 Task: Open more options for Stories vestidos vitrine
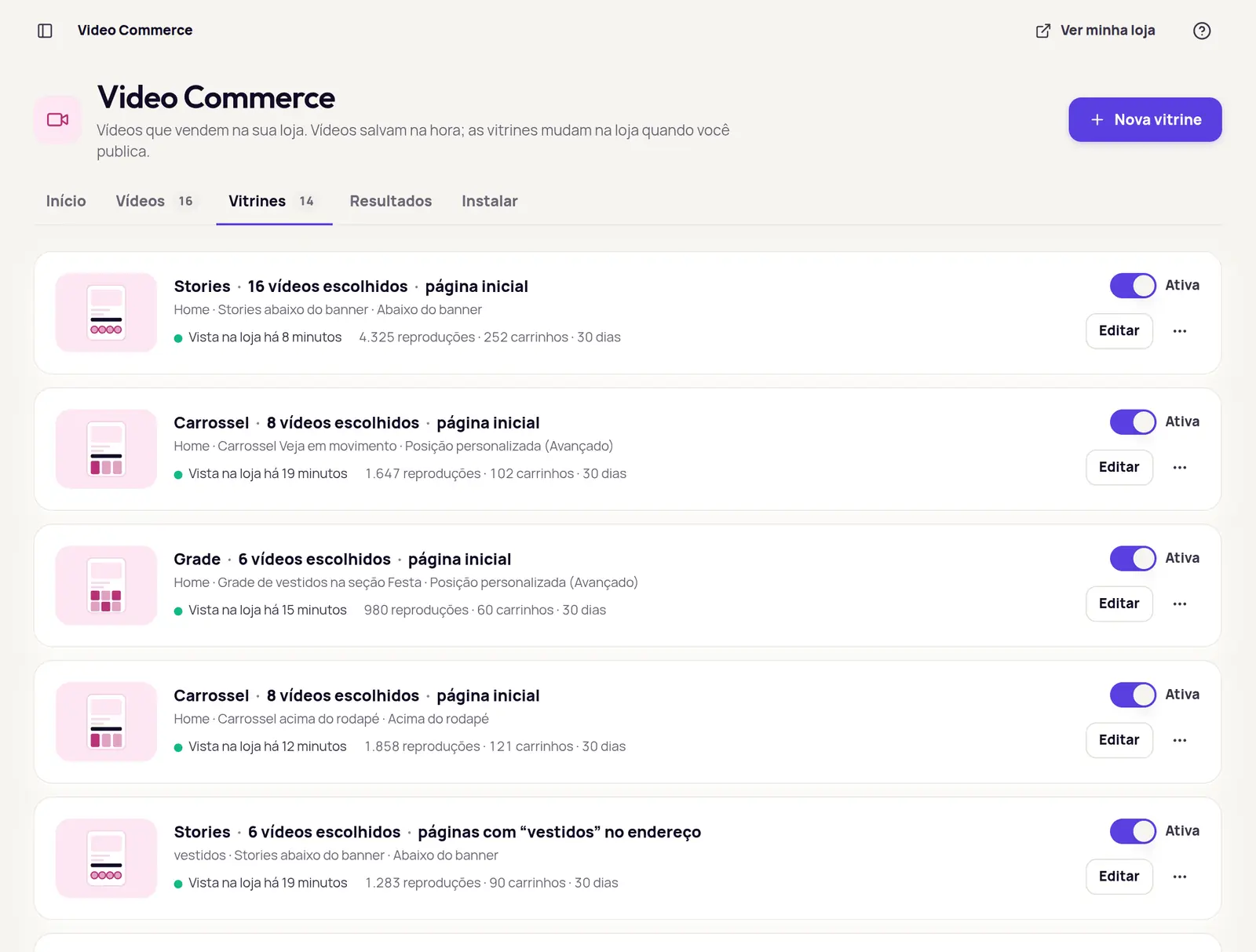1179,877
